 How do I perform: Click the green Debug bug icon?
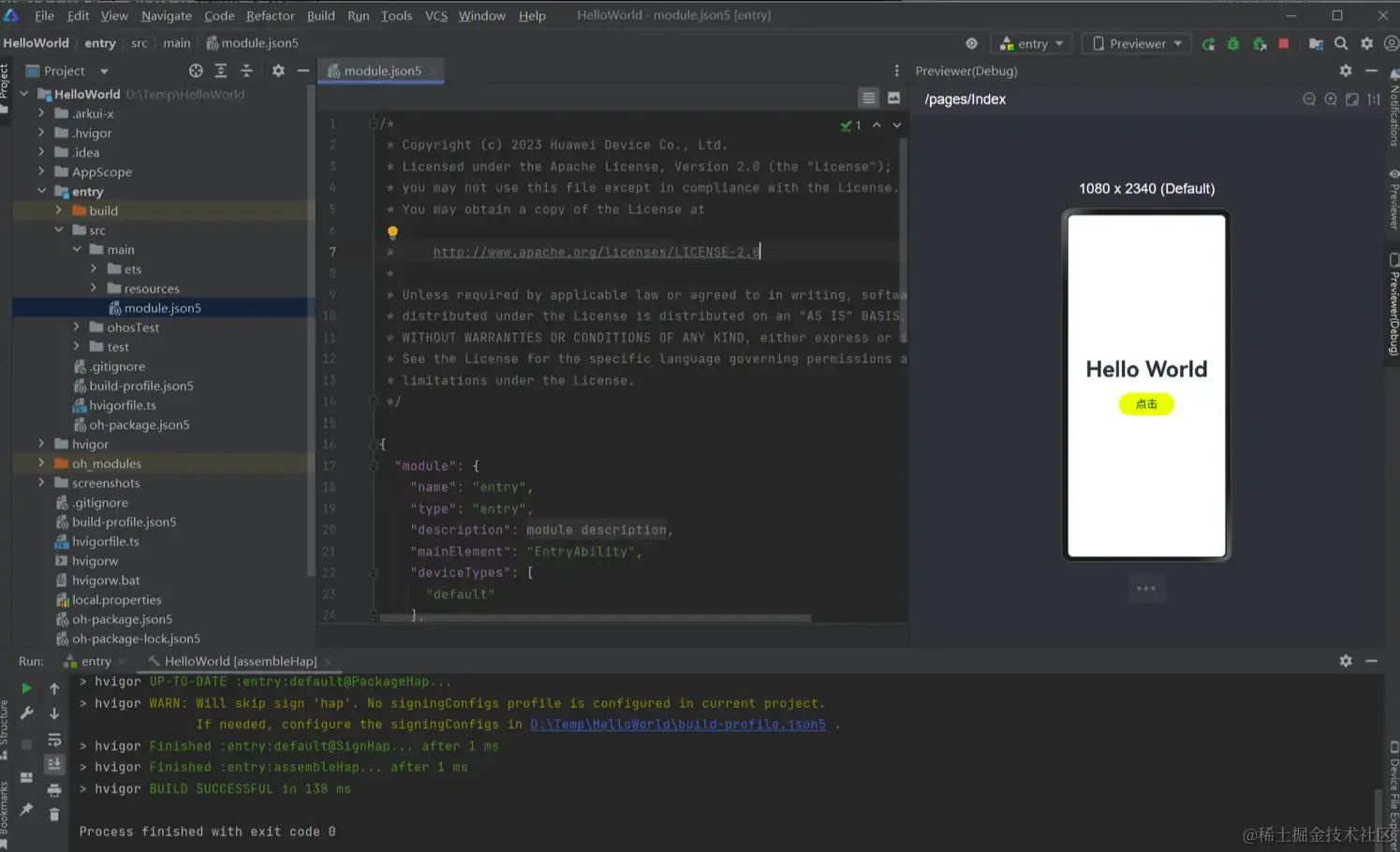click(x=1233, y=44)
